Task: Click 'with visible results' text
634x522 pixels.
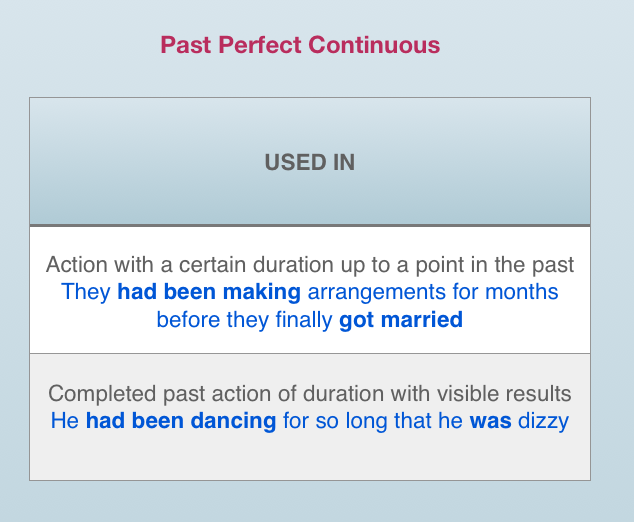Action: (488, 394)
